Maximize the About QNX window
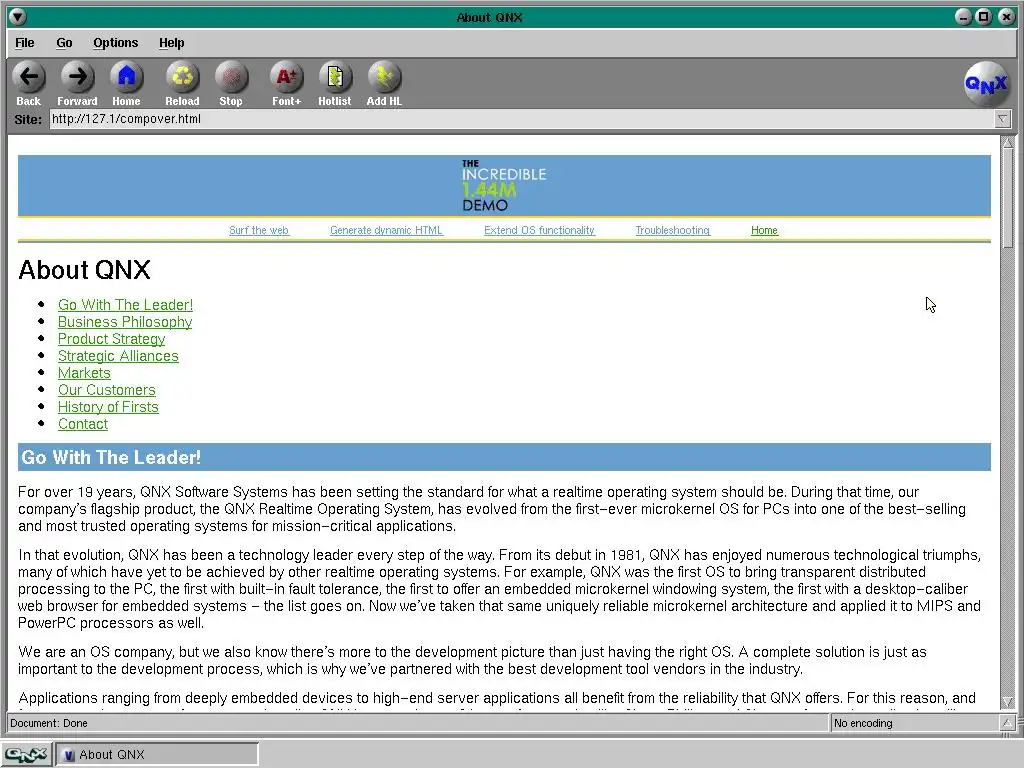The width and height of the screenshot is (1024, 768). [984, 17]
